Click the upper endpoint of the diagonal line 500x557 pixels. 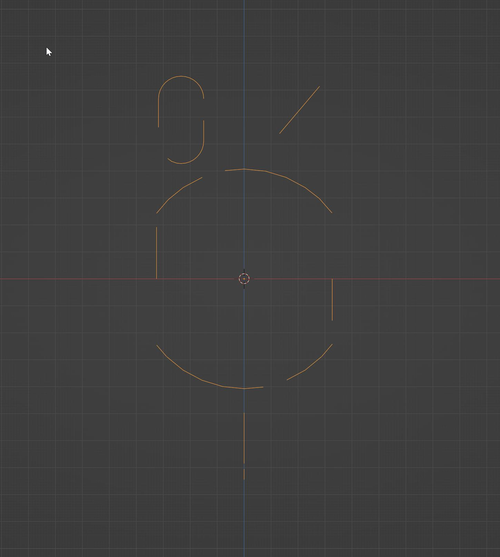coord(320,86)
